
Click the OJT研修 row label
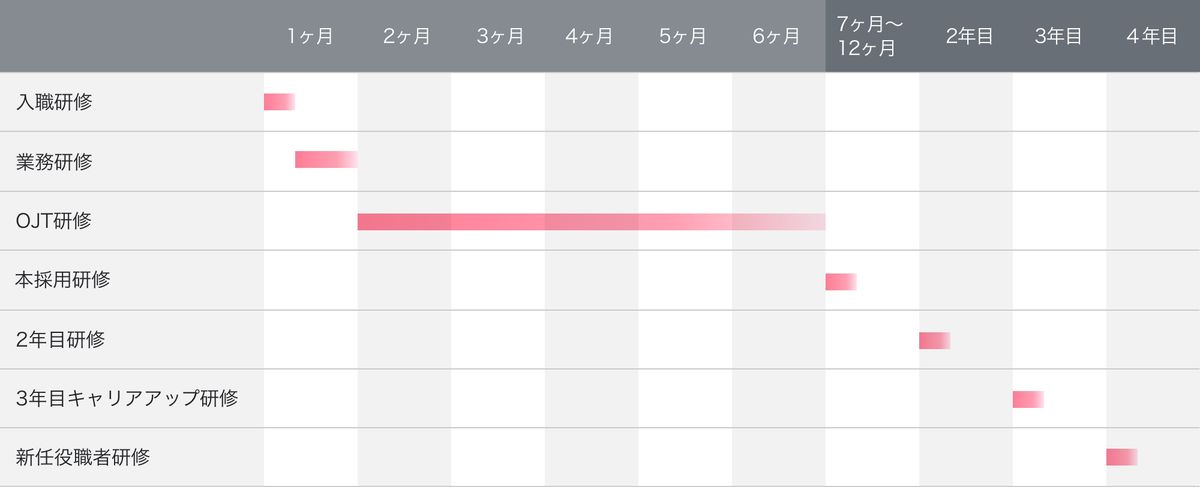click(54, 221)
